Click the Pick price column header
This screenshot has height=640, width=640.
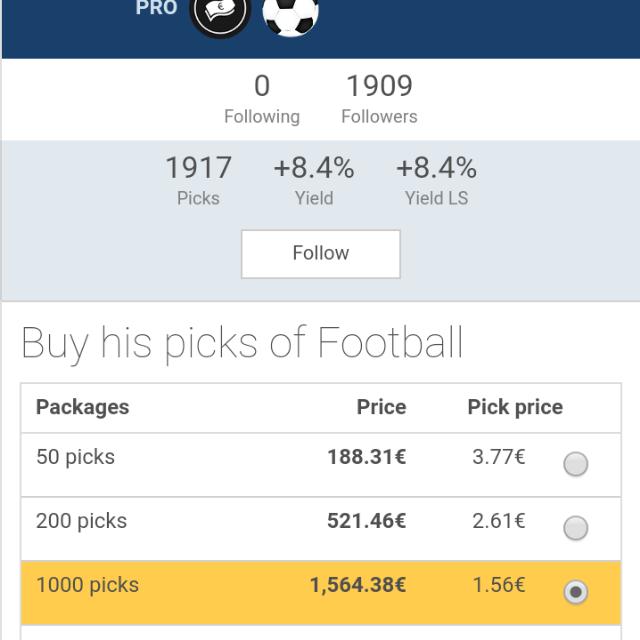[x=515, y=407]
